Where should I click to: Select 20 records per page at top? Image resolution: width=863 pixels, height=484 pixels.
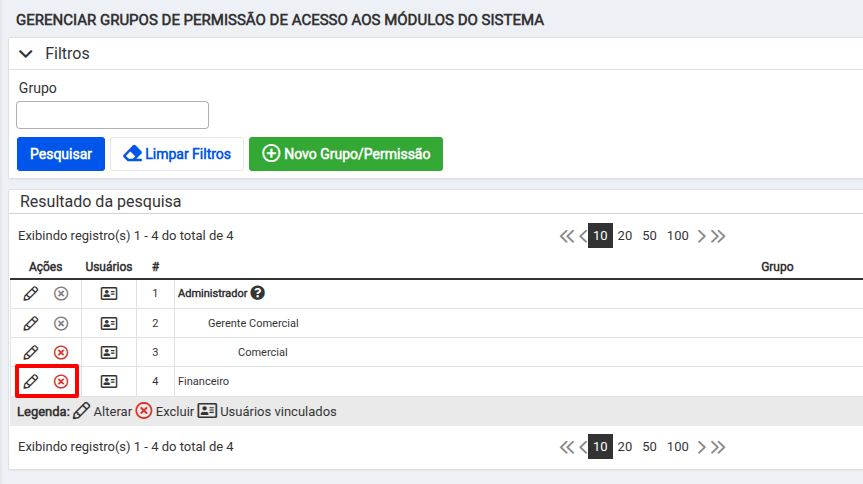point(625,236)
